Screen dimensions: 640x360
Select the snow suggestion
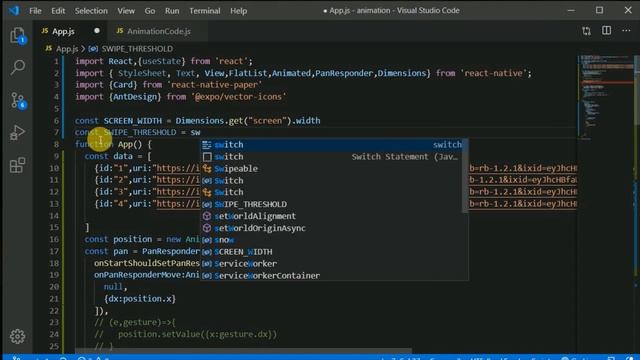click(x=334, y=240)
